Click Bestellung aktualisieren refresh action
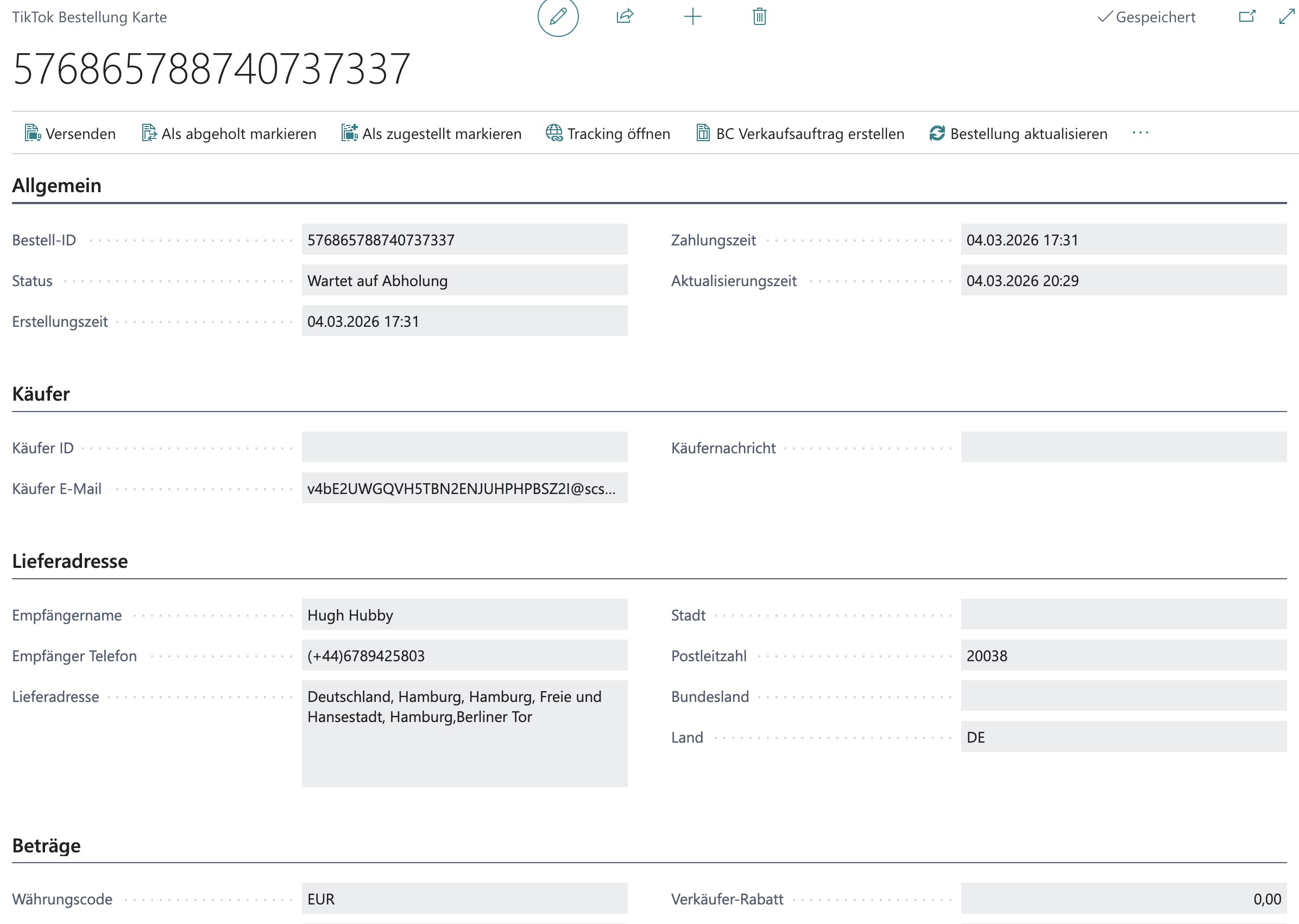The height and width of the screenshot is (924, 1299). (1018, 134)
